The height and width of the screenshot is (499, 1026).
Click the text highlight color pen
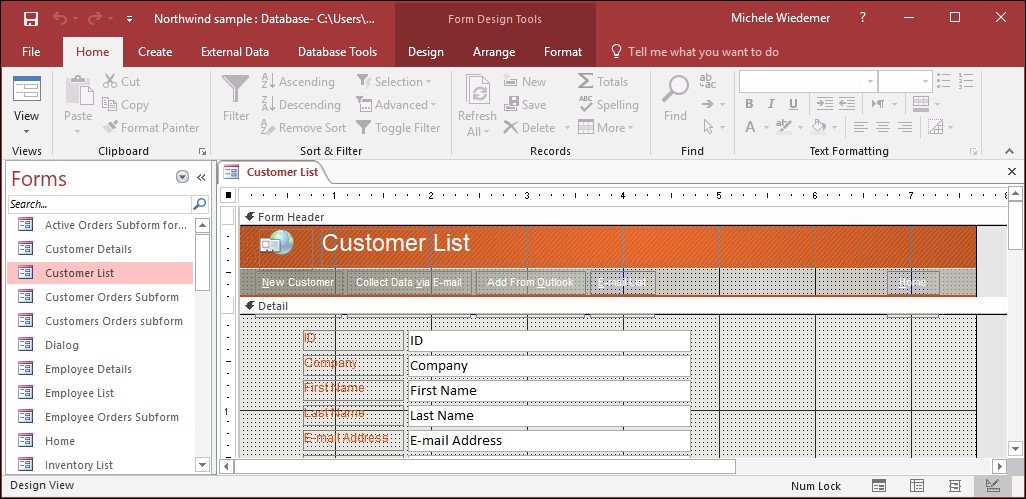click(x=784, y=126)
